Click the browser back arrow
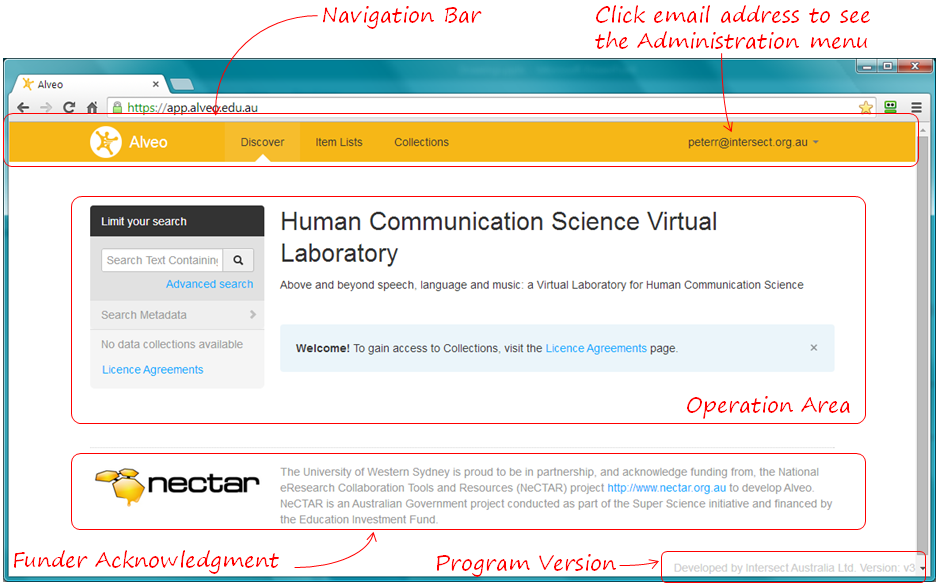 (x=23, y=107)
